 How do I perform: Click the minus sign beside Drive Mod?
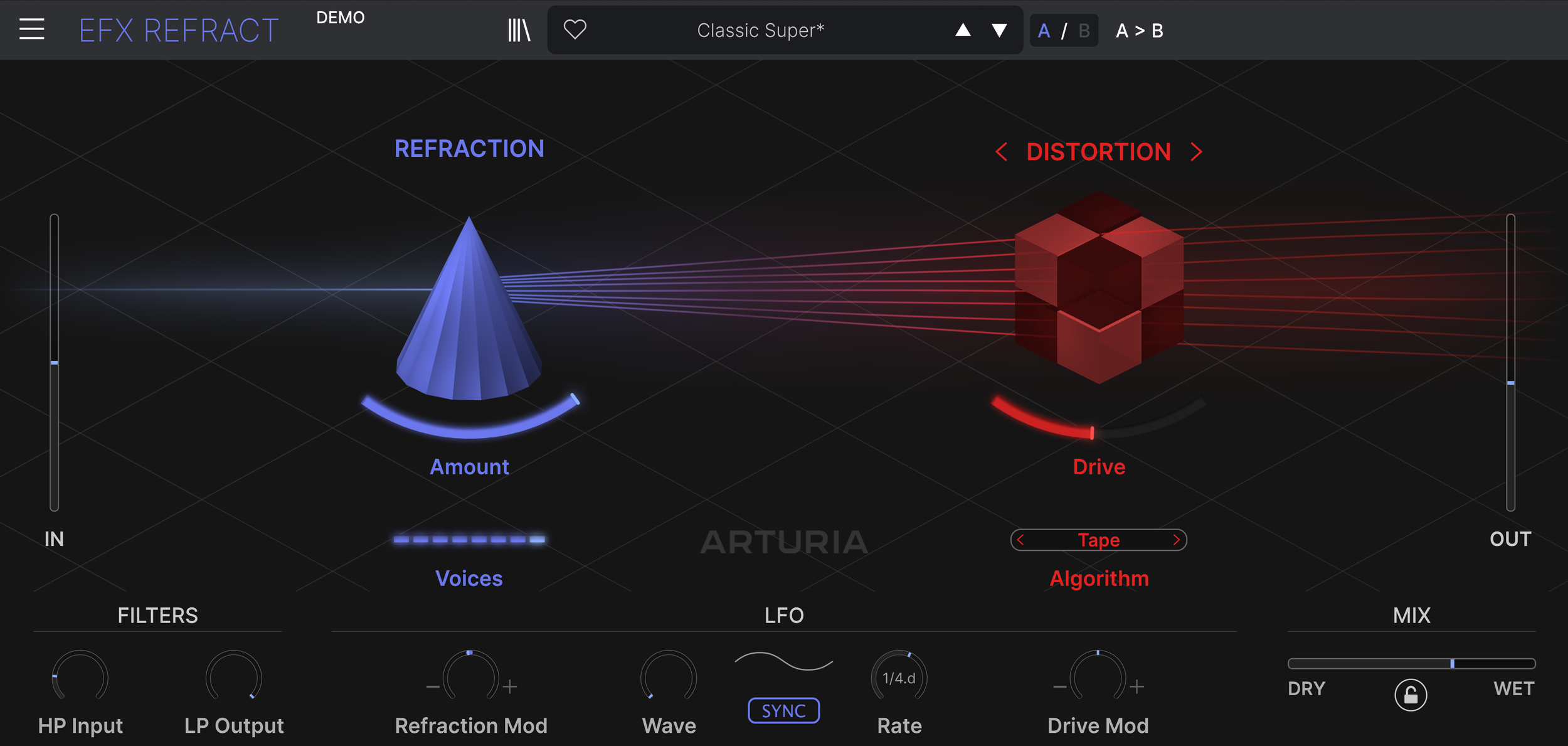point(1059,687)
